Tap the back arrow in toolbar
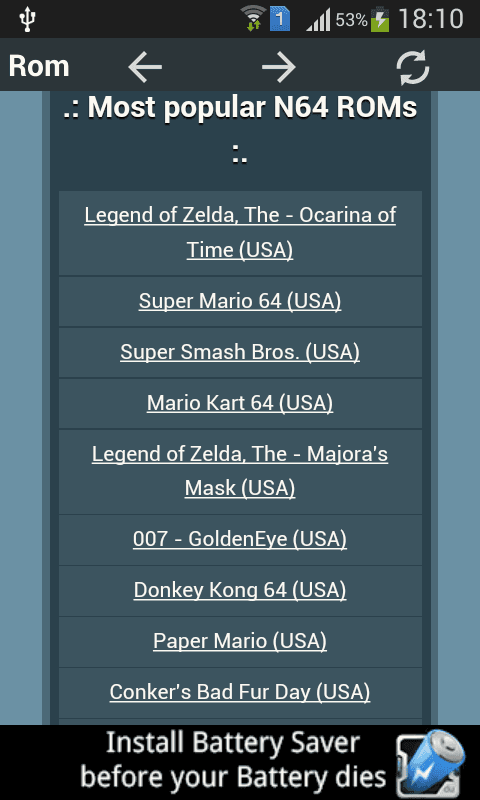This screenshot has width=480, height=800. [x=145, y=67]
